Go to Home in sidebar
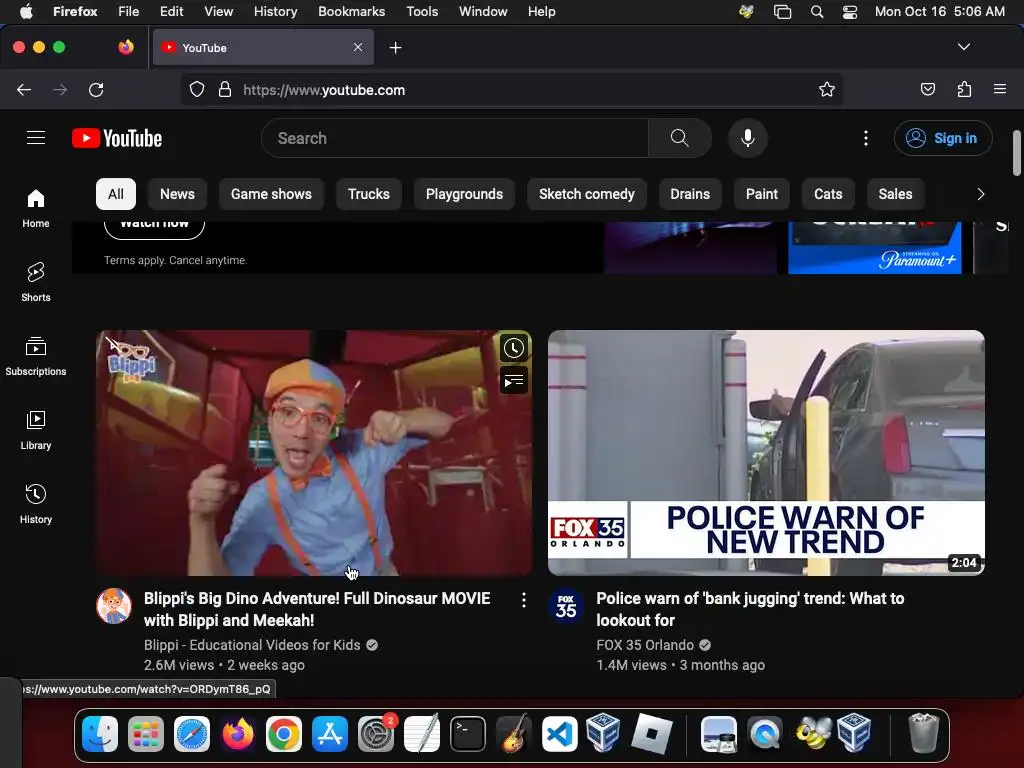The image size is (1024, 768). tap(36, 208)
